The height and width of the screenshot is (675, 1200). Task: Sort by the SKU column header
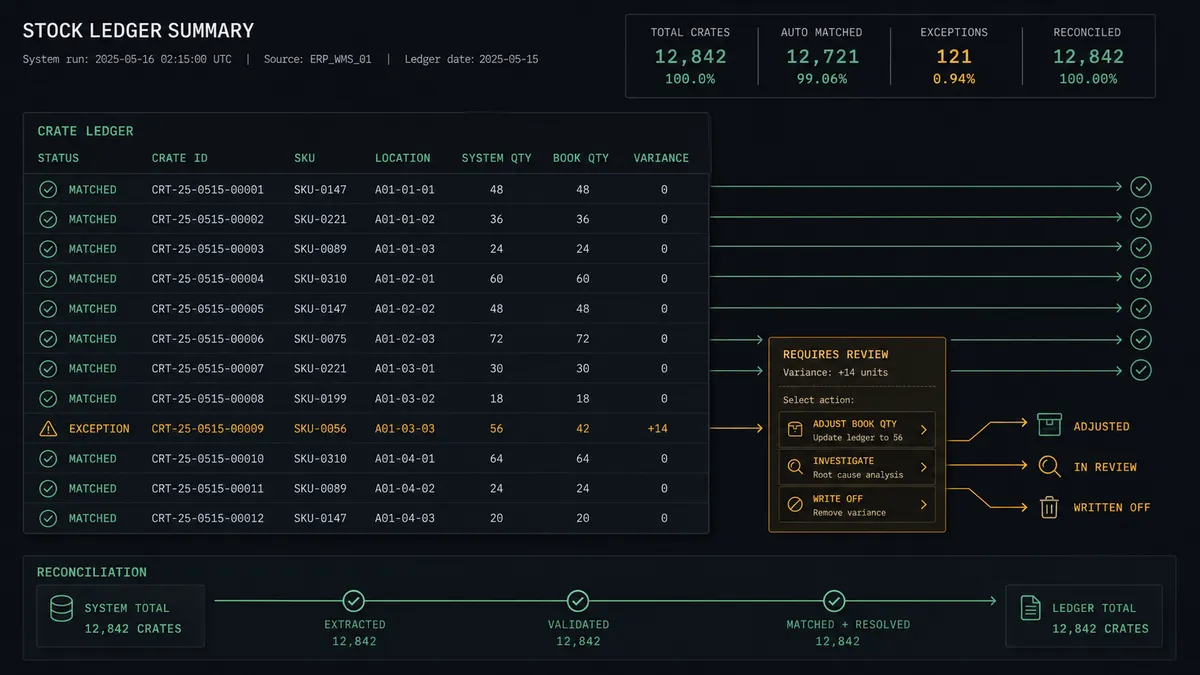tap(304, 158)
